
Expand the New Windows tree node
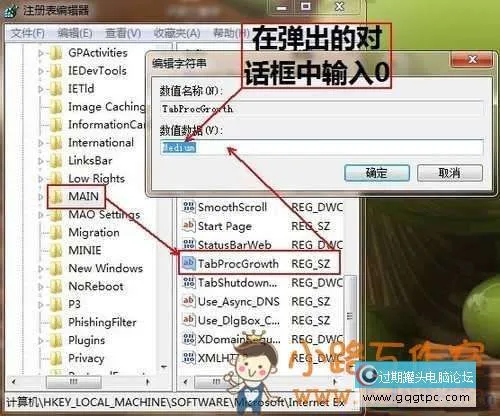tap(40, 269)
